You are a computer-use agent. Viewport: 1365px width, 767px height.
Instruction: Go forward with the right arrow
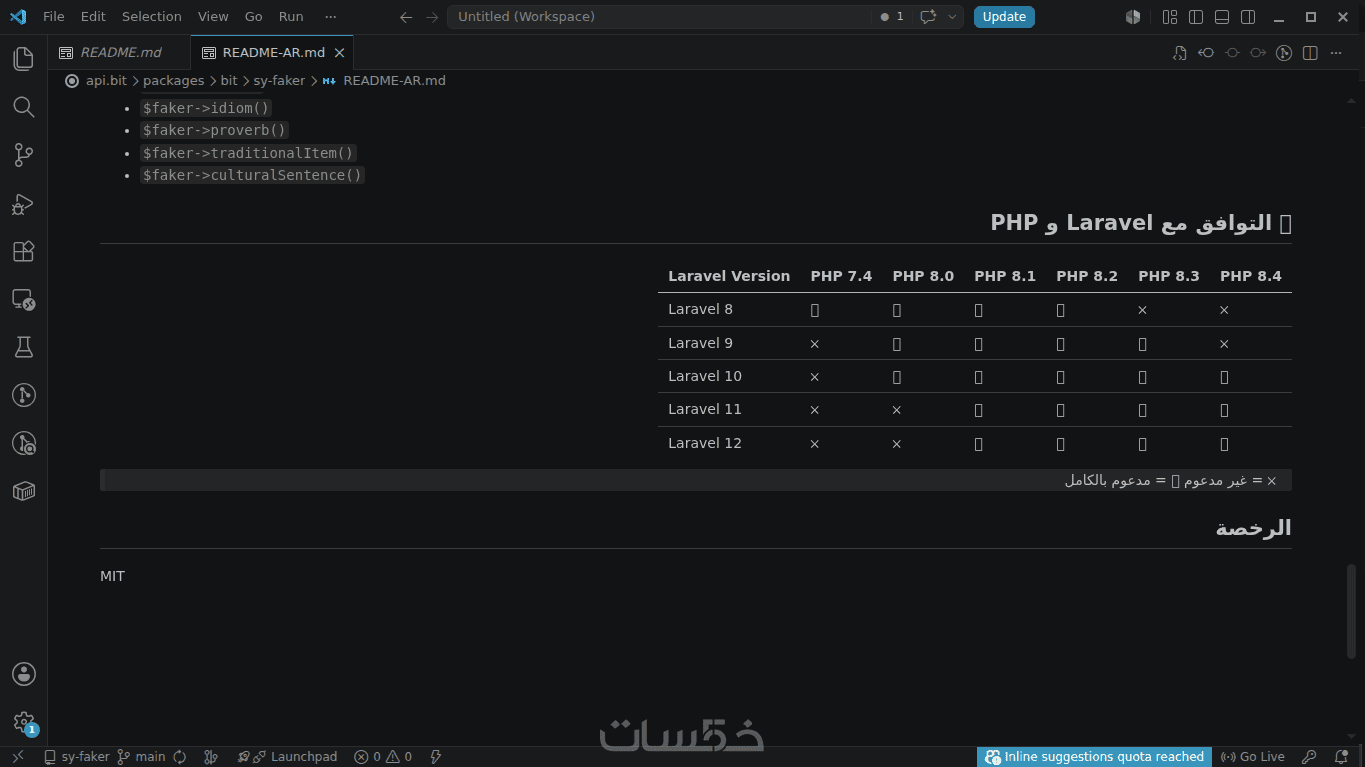click(431, 17)
